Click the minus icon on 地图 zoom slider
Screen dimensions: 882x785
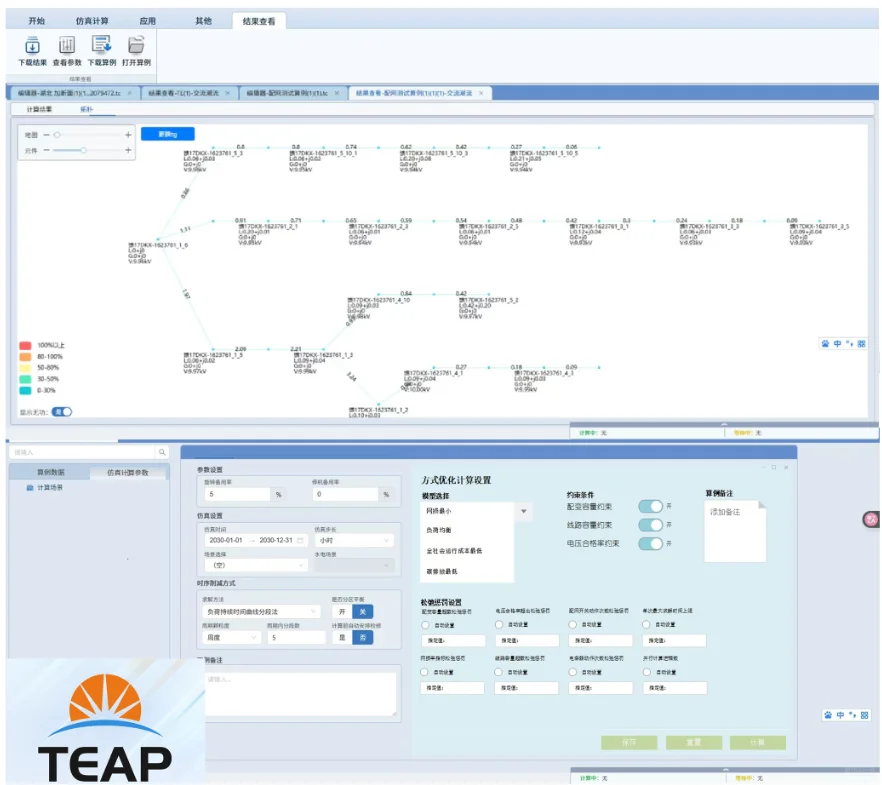(47, 135)
